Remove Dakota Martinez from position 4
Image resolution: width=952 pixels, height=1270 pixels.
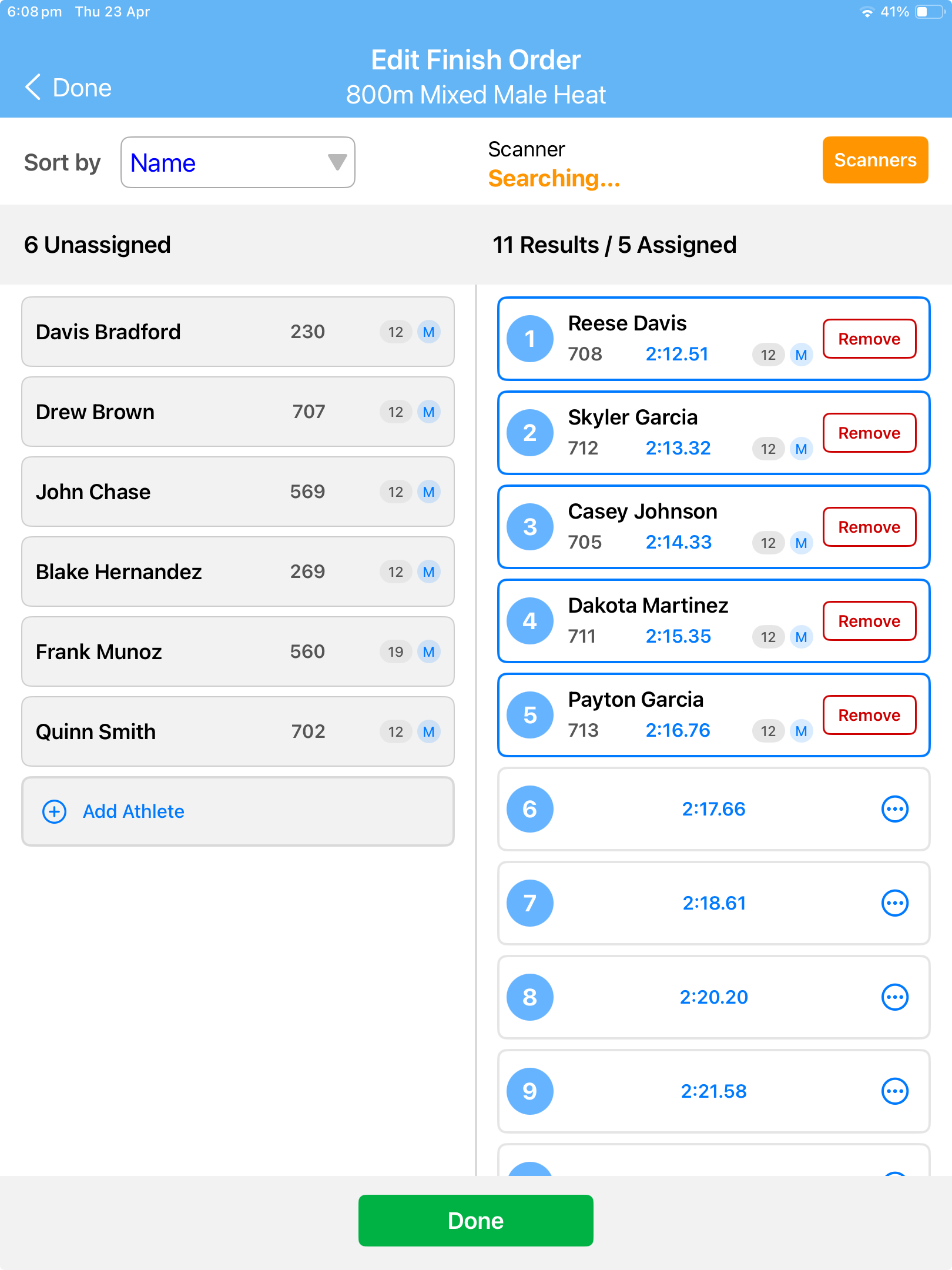coord(869,621)
